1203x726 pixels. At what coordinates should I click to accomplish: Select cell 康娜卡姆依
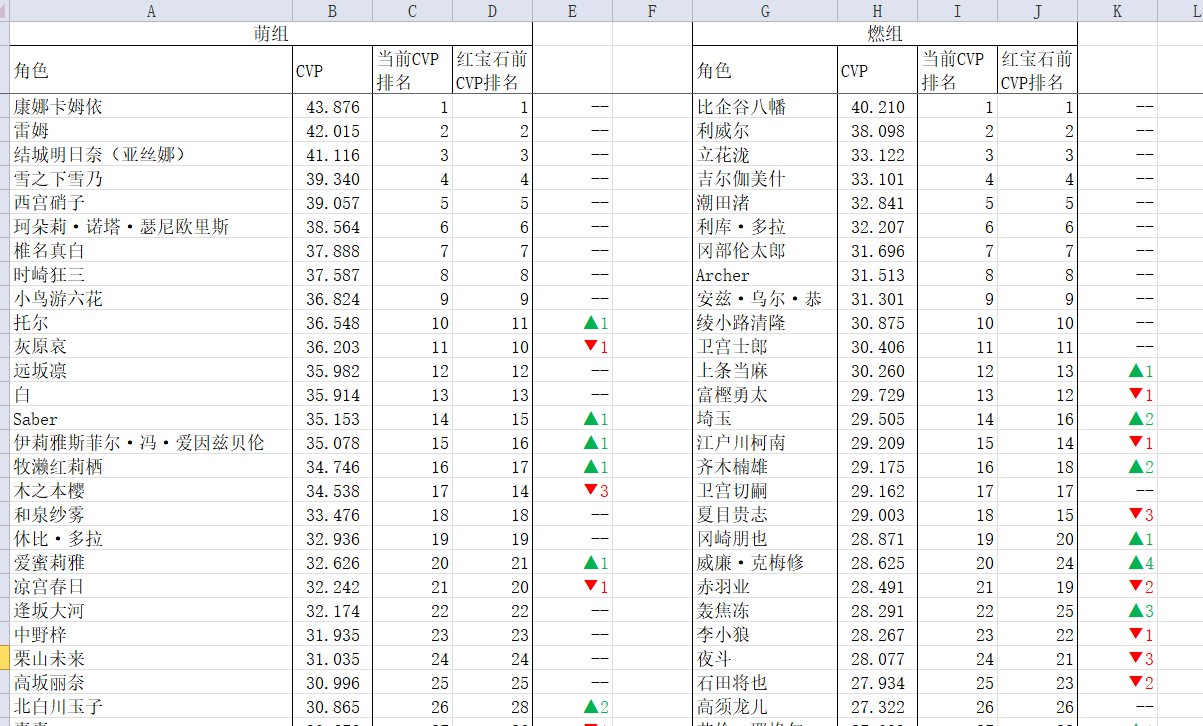(151, 106)
